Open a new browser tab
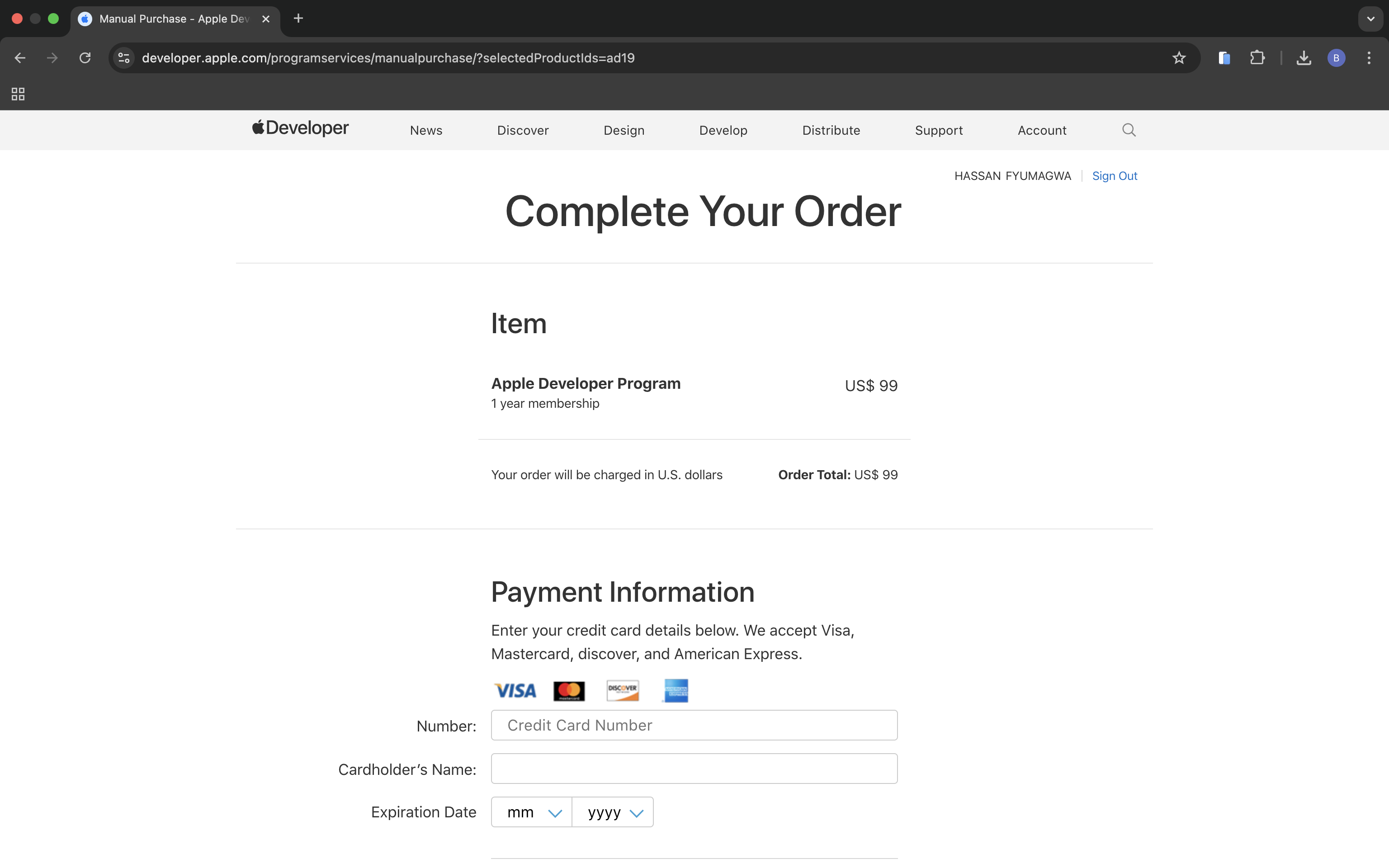 click(x=298, y=19)
